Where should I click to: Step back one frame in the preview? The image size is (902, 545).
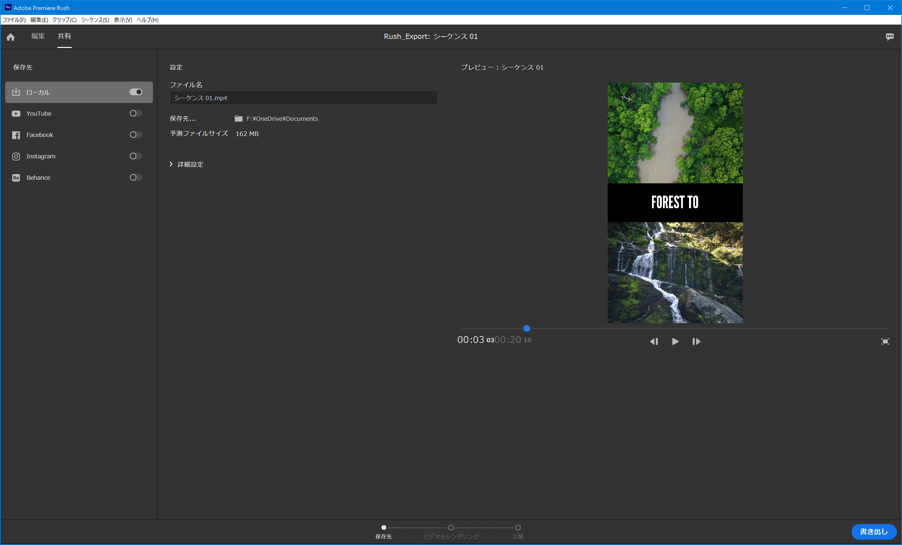tap(654, 342)
